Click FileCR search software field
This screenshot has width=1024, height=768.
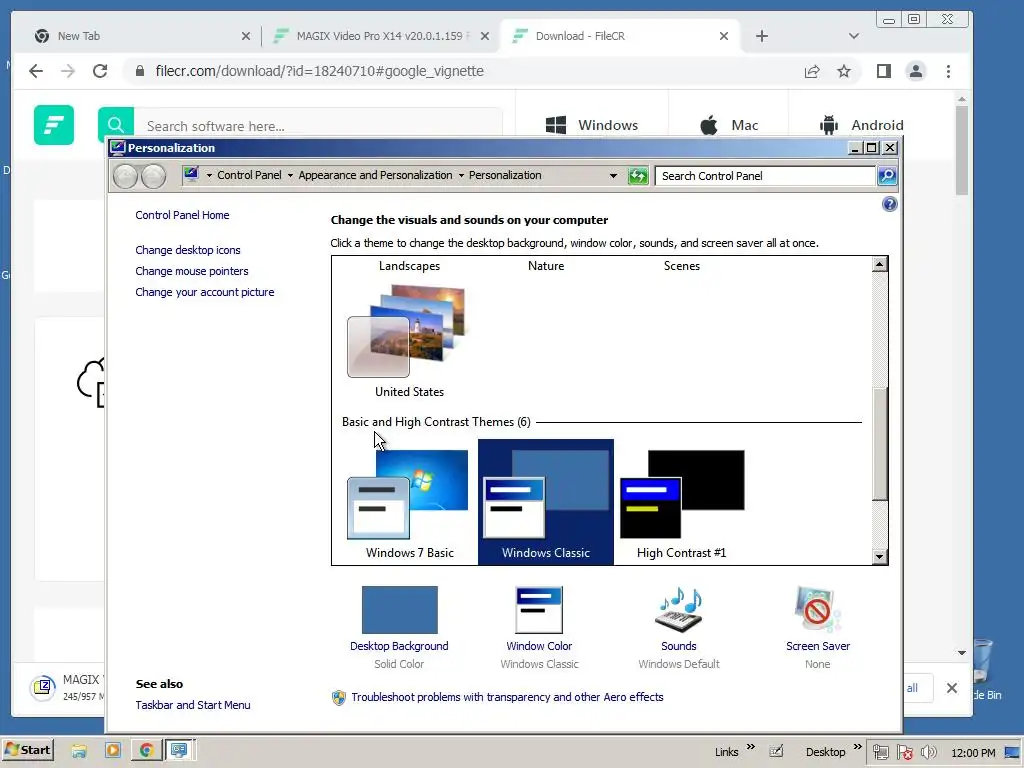(319, 125)
